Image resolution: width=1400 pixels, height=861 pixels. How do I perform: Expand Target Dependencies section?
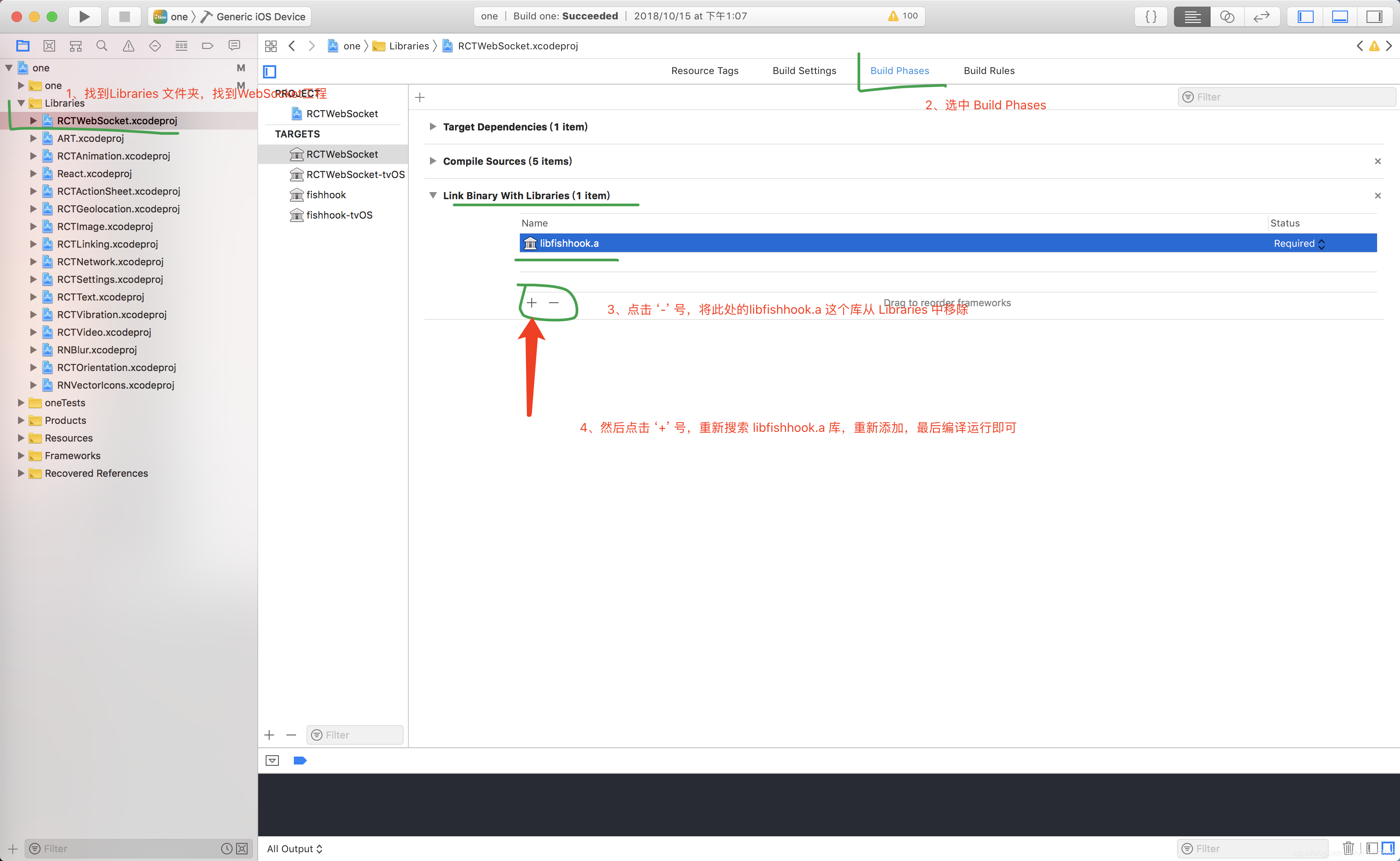pyautogui.click(x=433, y=126)
